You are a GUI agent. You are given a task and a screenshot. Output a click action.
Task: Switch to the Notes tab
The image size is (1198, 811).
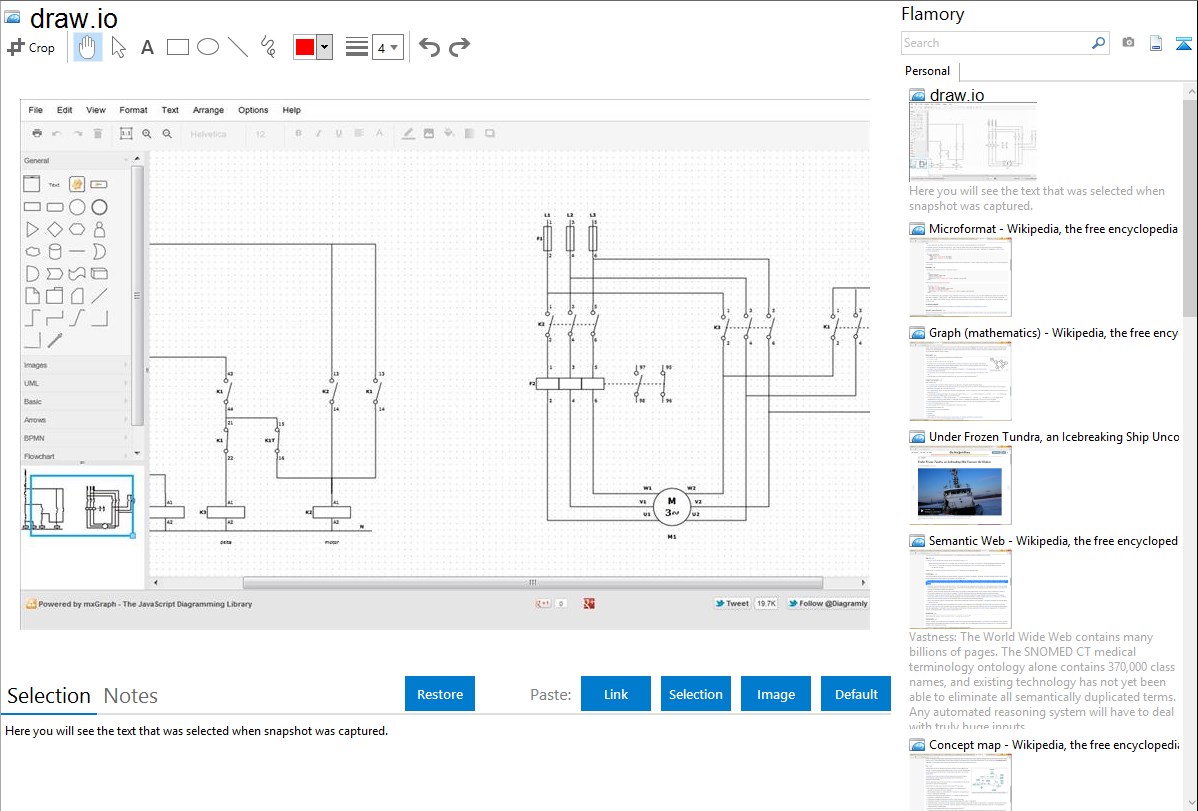pyautogui.click(x=131, y=696)
